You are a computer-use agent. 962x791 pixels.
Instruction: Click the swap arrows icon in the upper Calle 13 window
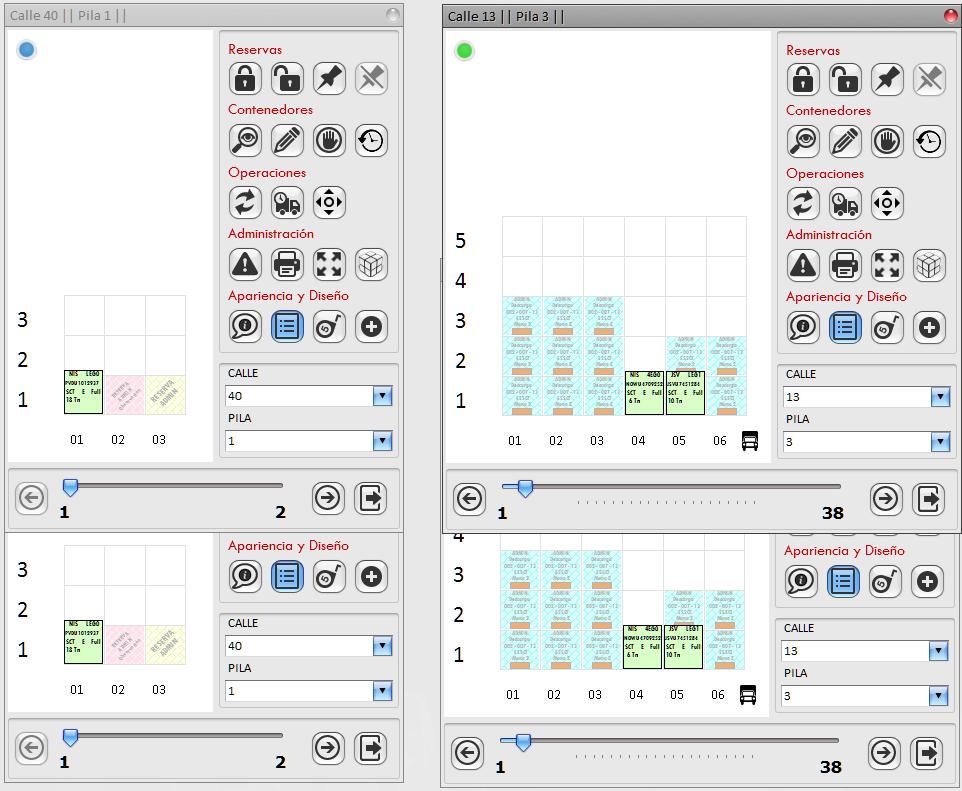[803, 204]
